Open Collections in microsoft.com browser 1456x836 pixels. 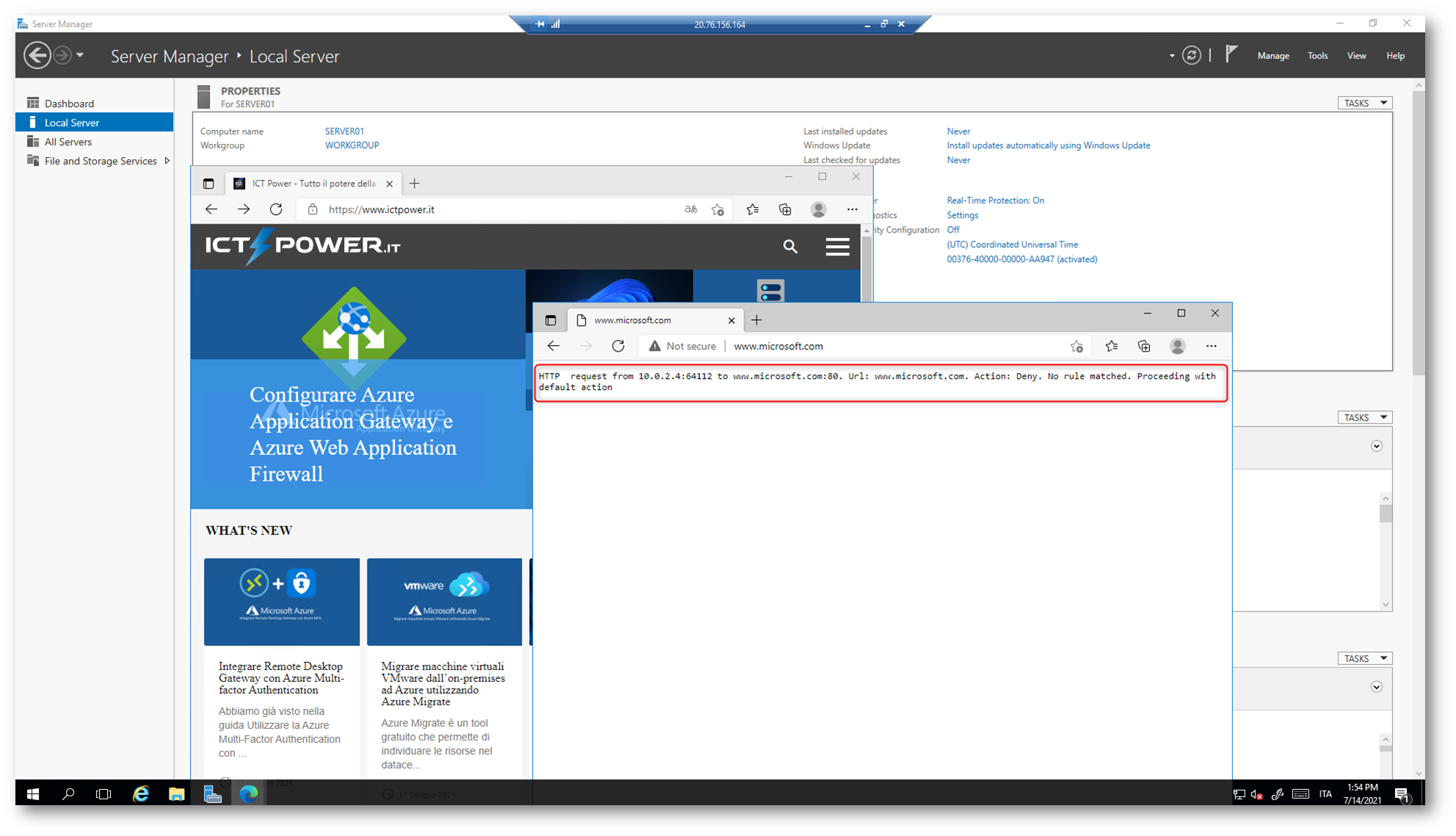pyautogui.click(x=1144, y=346)
